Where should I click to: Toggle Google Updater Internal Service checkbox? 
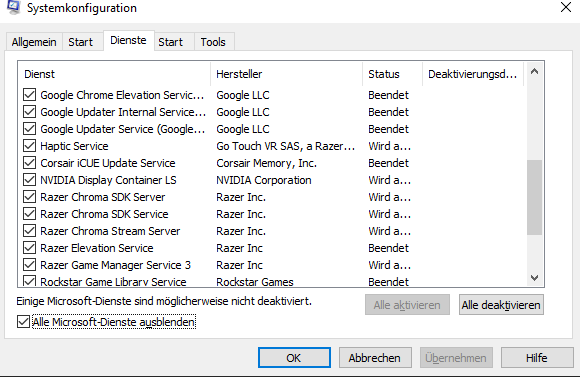click(x=30, y=112)
